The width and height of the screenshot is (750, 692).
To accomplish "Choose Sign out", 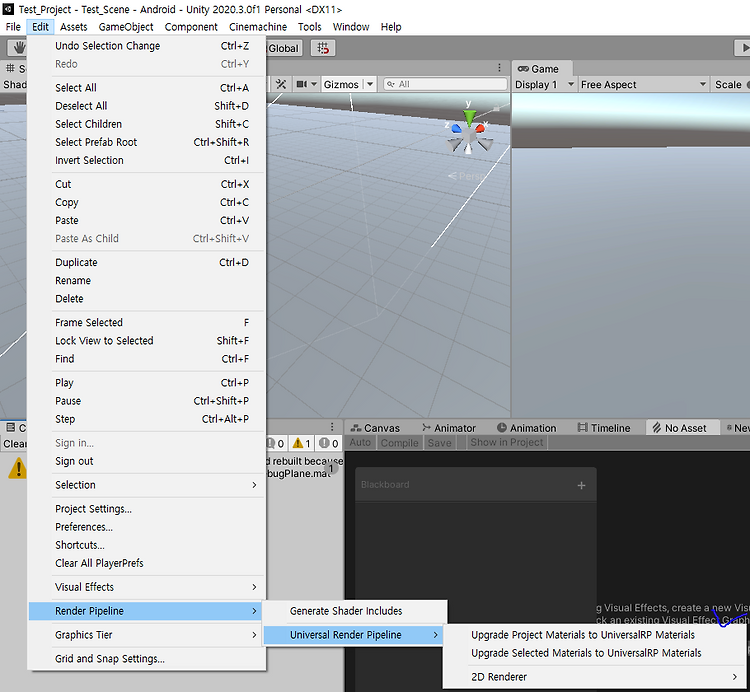I will coord(146,461).
